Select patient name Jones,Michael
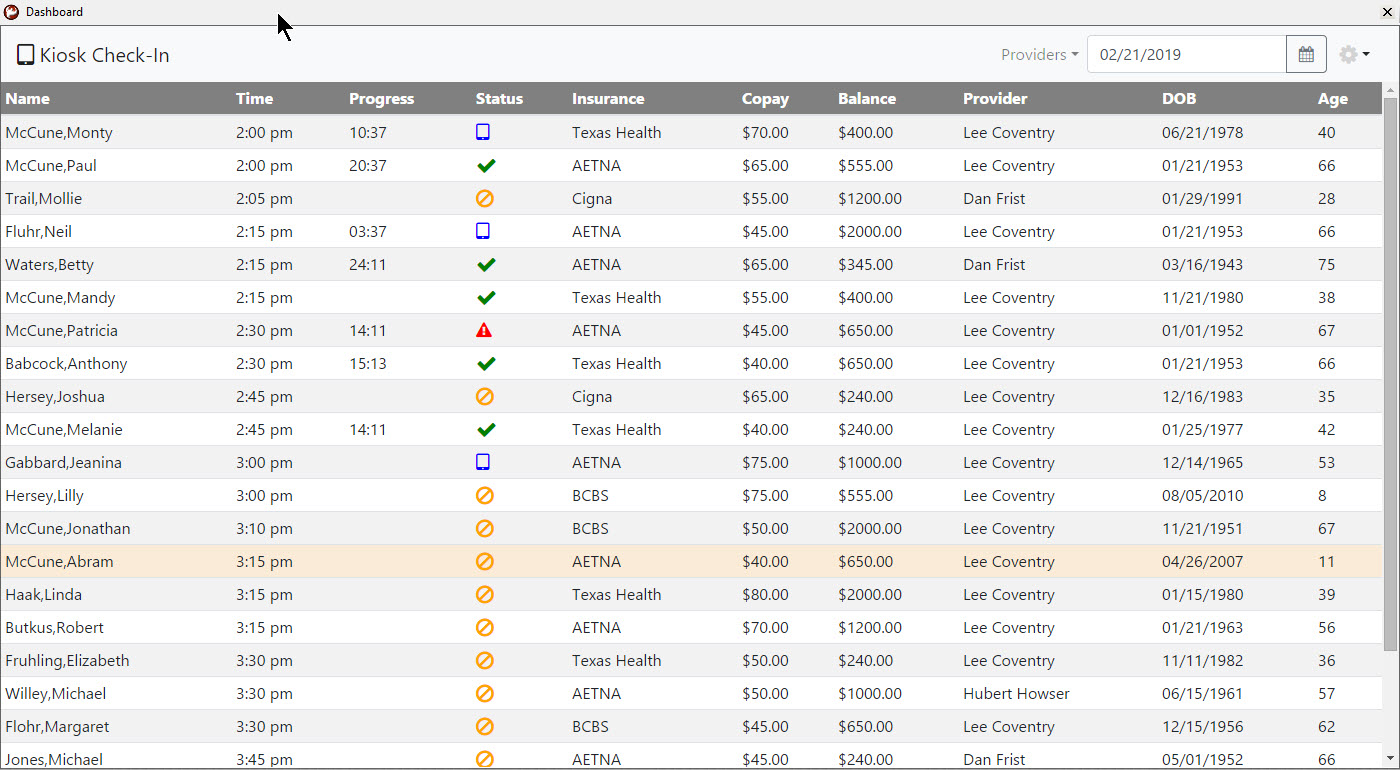The width and height of the screenshot is (1400, 770). [x=54, y=759]
